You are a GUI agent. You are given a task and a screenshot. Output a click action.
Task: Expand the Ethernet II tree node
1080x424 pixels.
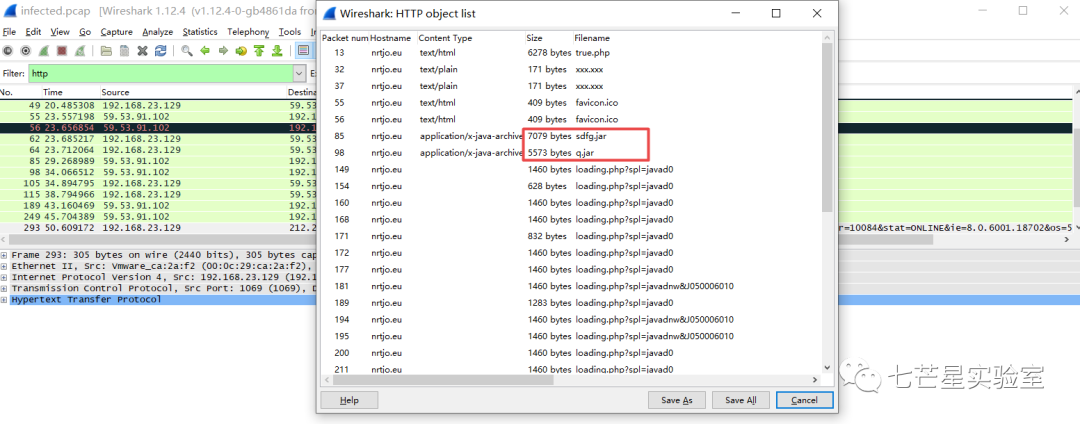pos(5,266)
